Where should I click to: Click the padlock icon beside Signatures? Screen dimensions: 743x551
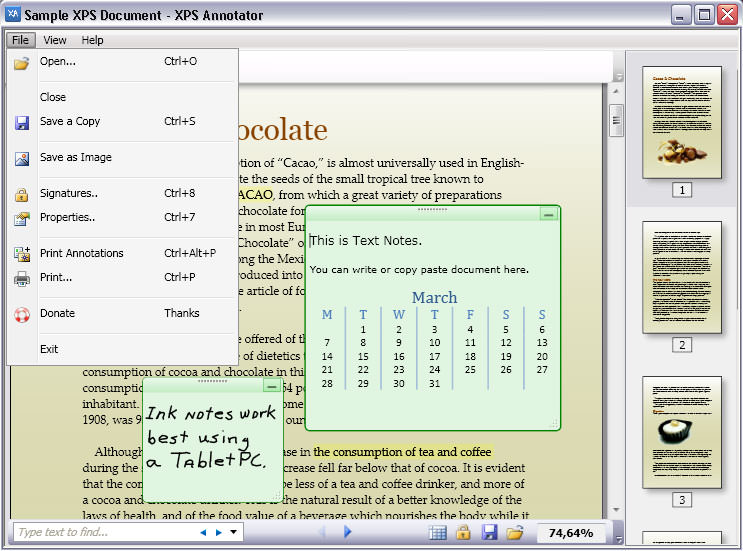tap(21, 194)
